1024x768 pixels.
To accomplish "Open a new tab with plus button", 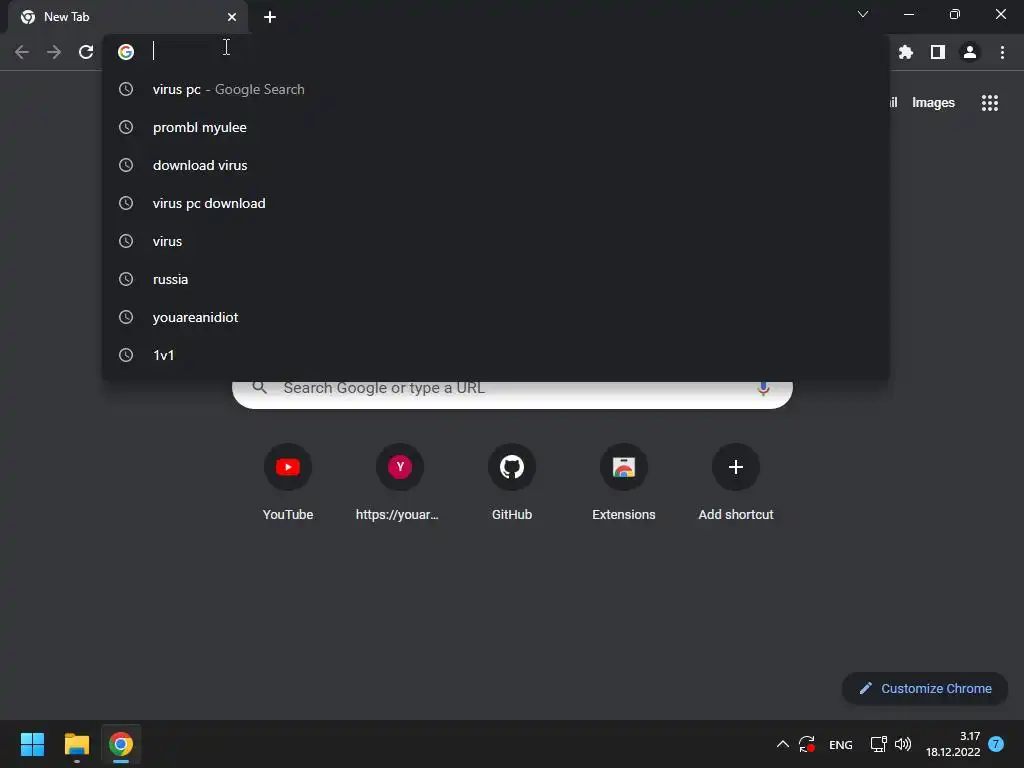I will (270, 17).
